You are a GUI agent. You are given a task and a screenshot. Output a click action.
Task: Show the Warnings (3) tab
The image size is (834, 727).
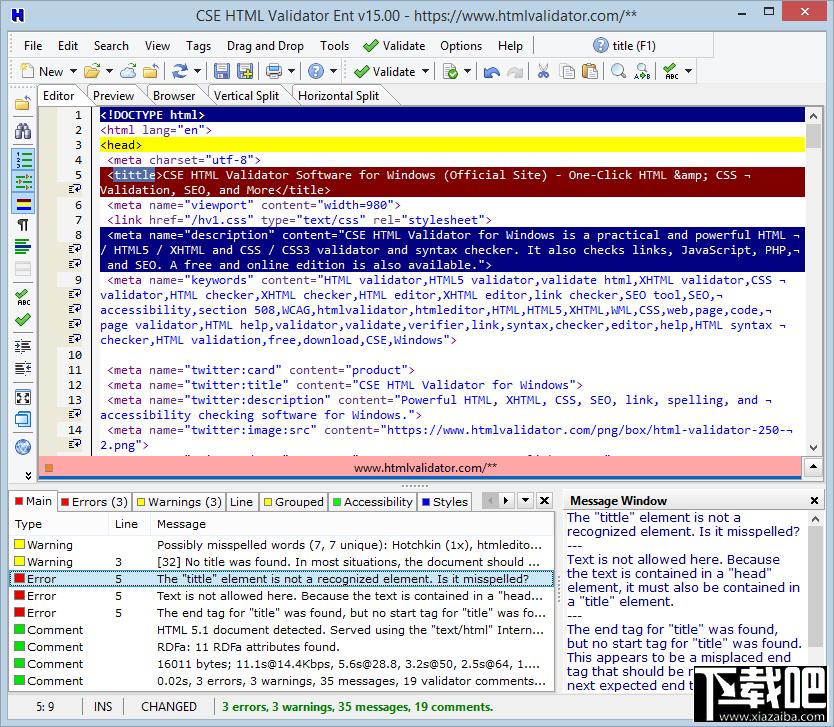(179, 502)
